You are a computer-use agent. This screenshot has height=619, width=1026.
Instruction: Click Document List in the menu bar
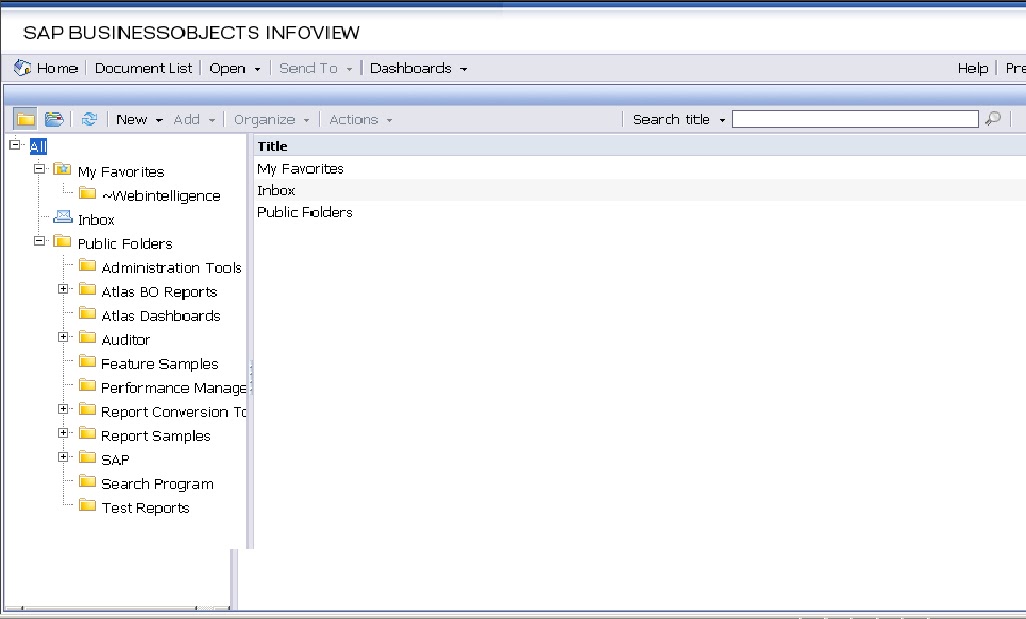pos(143,68)
